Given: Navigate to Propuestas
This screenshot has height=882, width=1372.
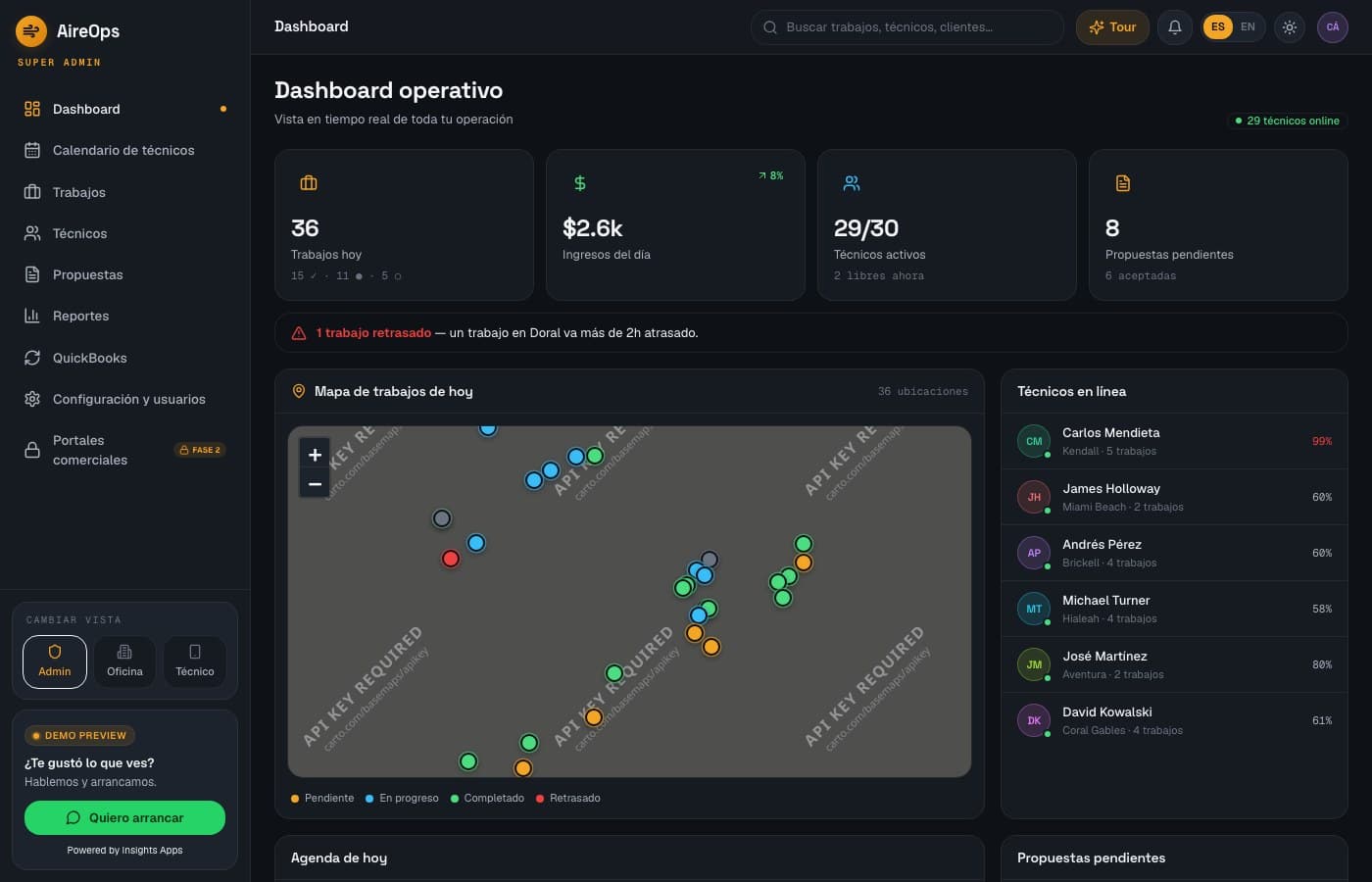Looking at the screenshot, I should (x=125, y=274).
